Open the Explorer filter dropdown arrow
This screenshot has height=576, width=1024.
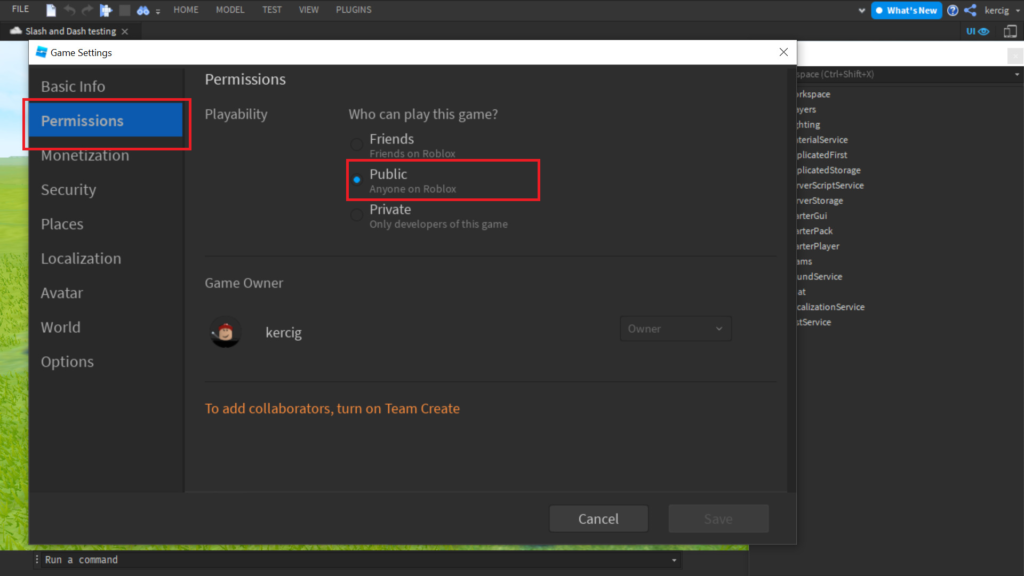point(1017,74)
